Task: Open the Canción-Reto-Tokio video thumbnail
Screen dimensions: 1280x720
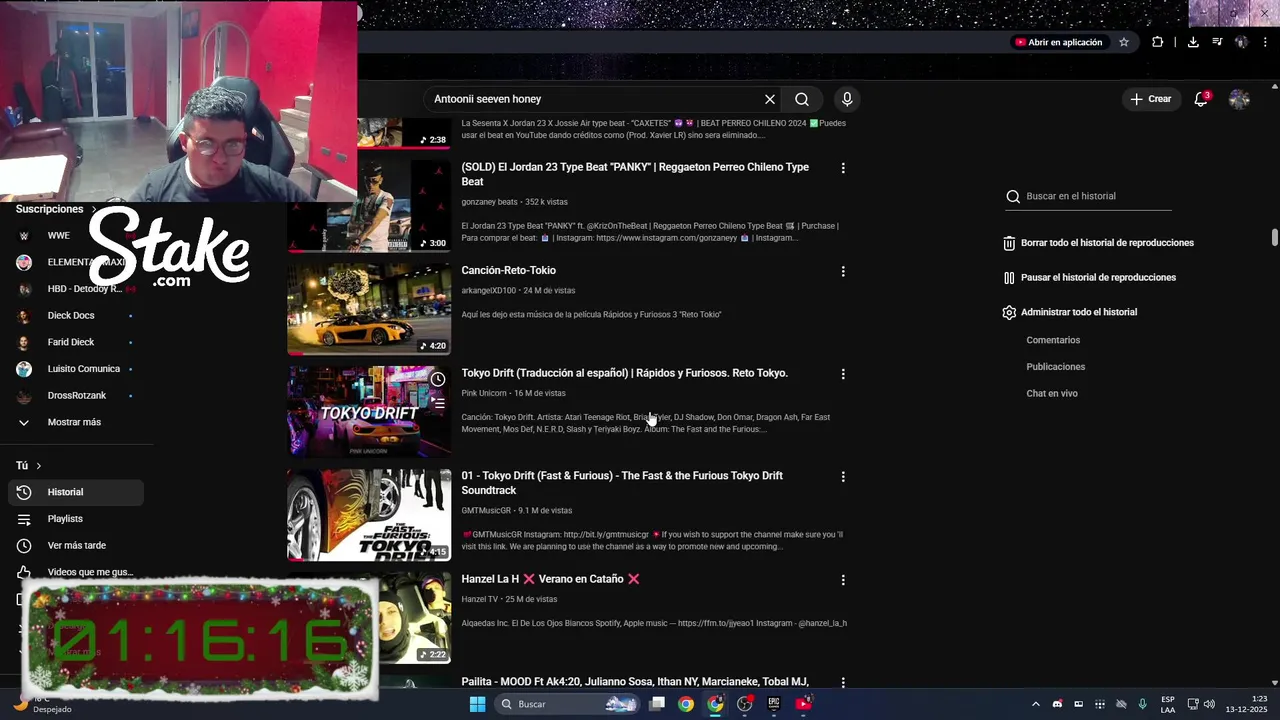Action: click(369, 309)
